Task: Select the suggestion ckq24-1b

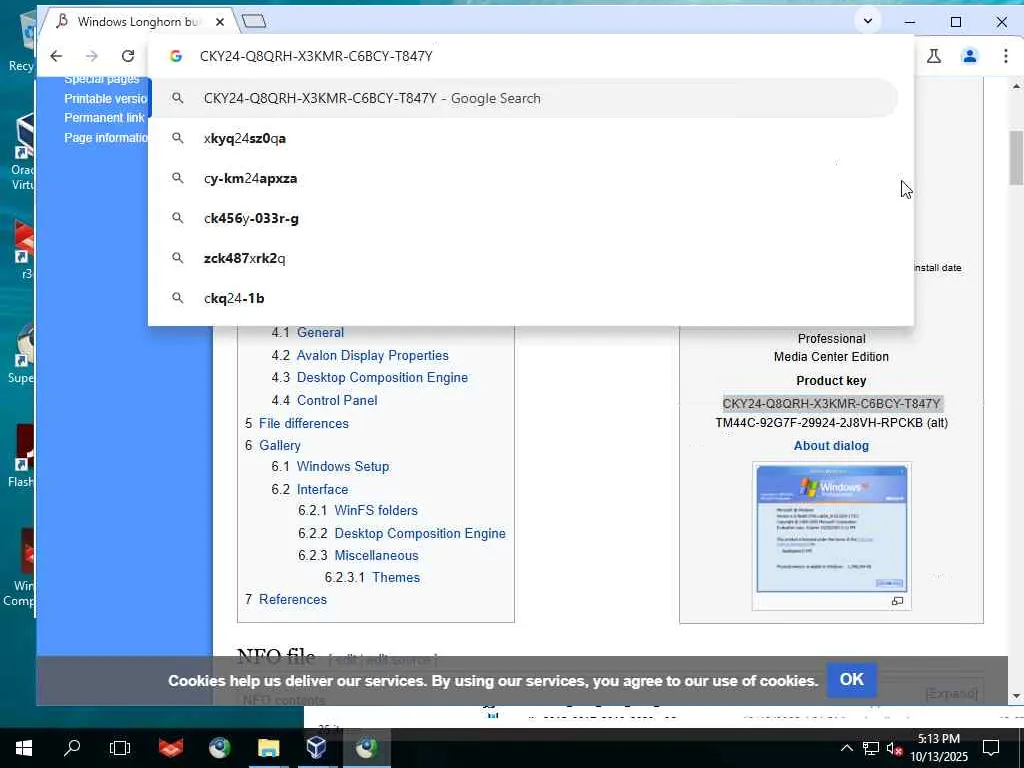Action: point(524,298)
